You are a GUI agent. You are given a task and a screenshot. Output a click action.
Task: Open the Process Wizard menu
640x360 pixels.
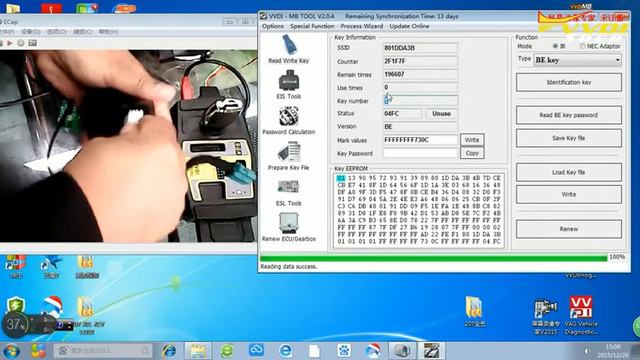(x=362, y=26)
